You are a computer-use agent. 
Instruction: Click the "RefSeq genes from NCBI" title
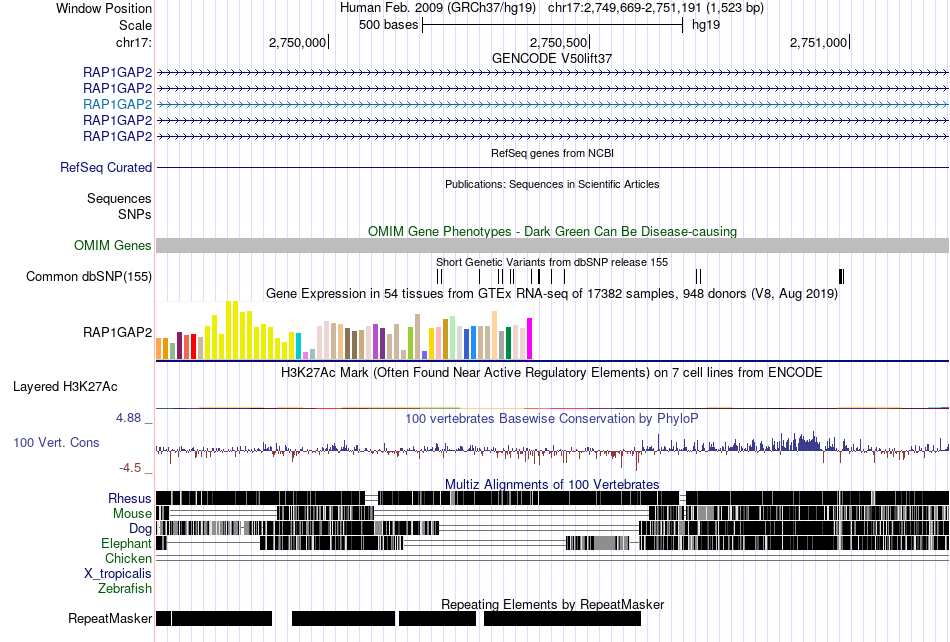click(552, 153)
